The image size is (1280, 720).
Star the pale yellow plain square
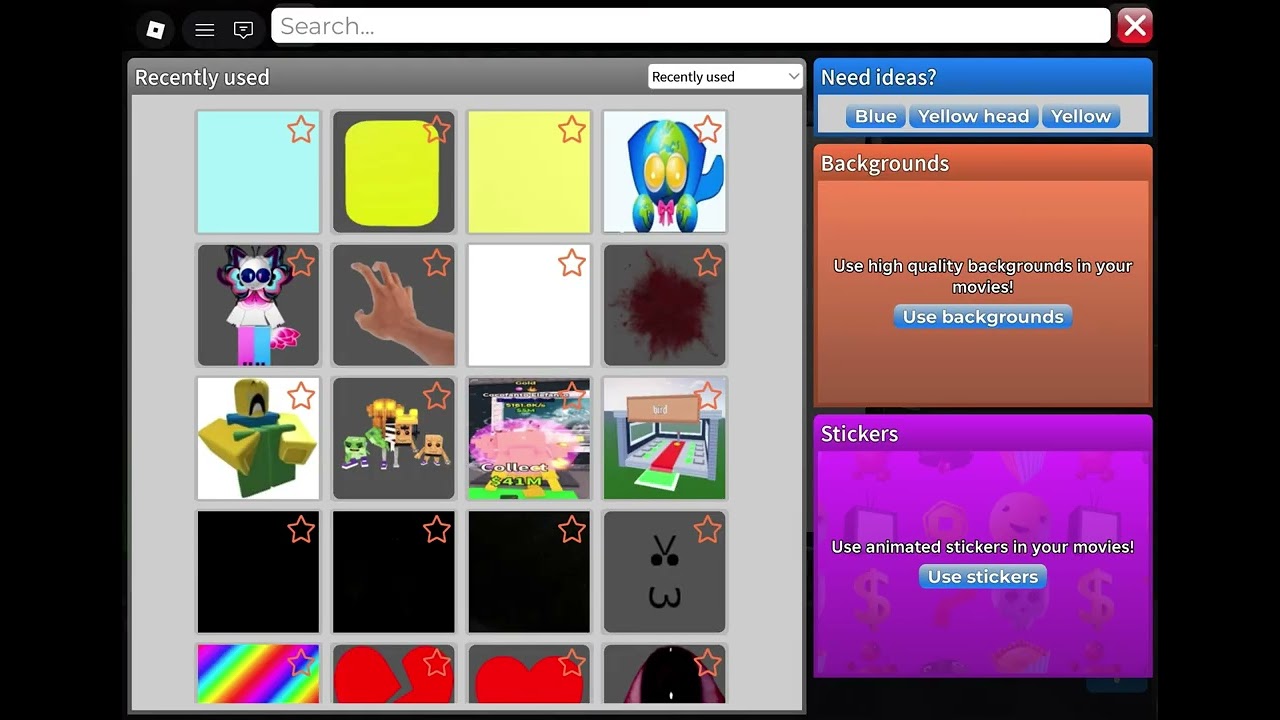click(572, 129)
